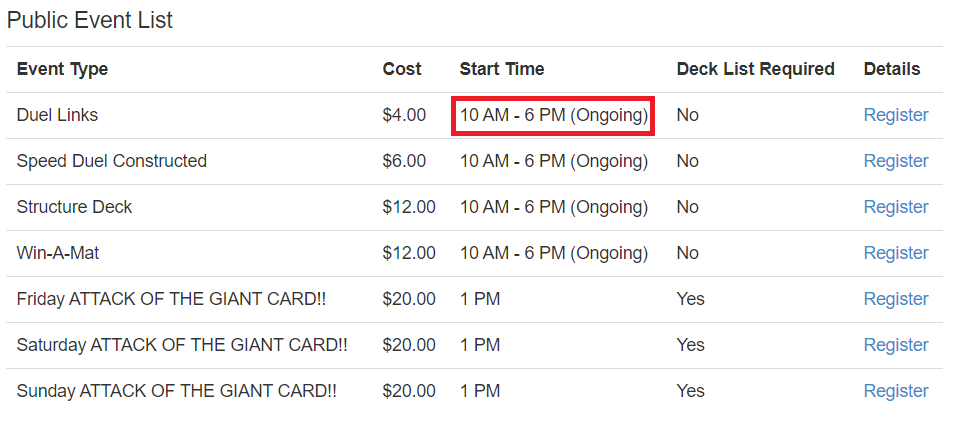Image resolution: width=962 pixels, height=425 pixels.
Task: Click the Event Type column header
Action: (x=62, y=69)
